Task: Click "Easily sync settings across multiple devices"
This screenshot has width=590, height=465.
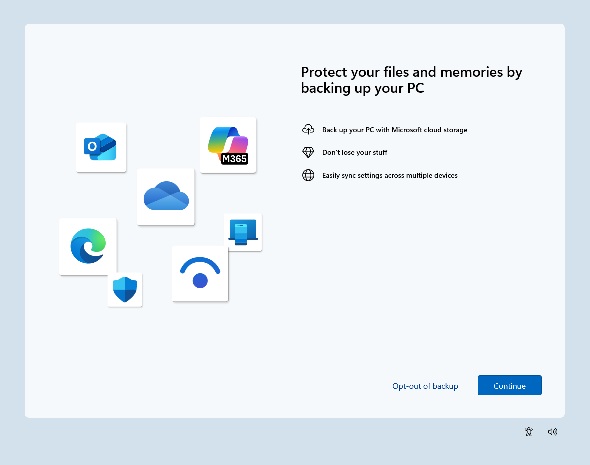Action: coord(390,175)
